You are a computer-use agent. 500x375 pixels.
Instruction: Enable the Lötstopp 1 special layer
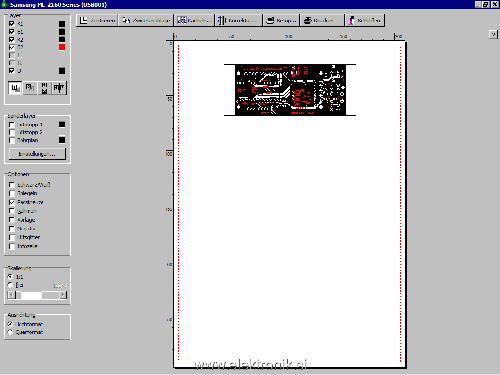click(12, 125)
